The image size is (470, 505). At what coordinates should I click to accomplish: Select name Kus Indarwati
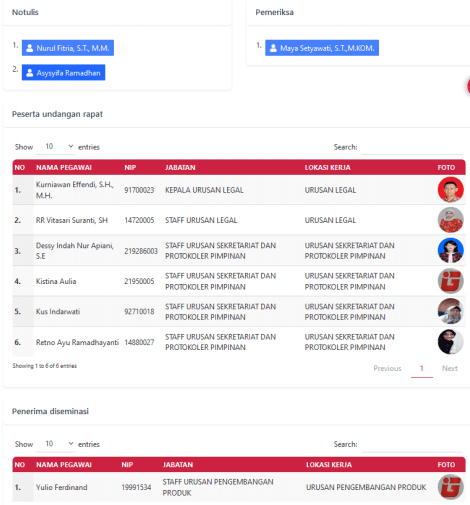[58, 311]
